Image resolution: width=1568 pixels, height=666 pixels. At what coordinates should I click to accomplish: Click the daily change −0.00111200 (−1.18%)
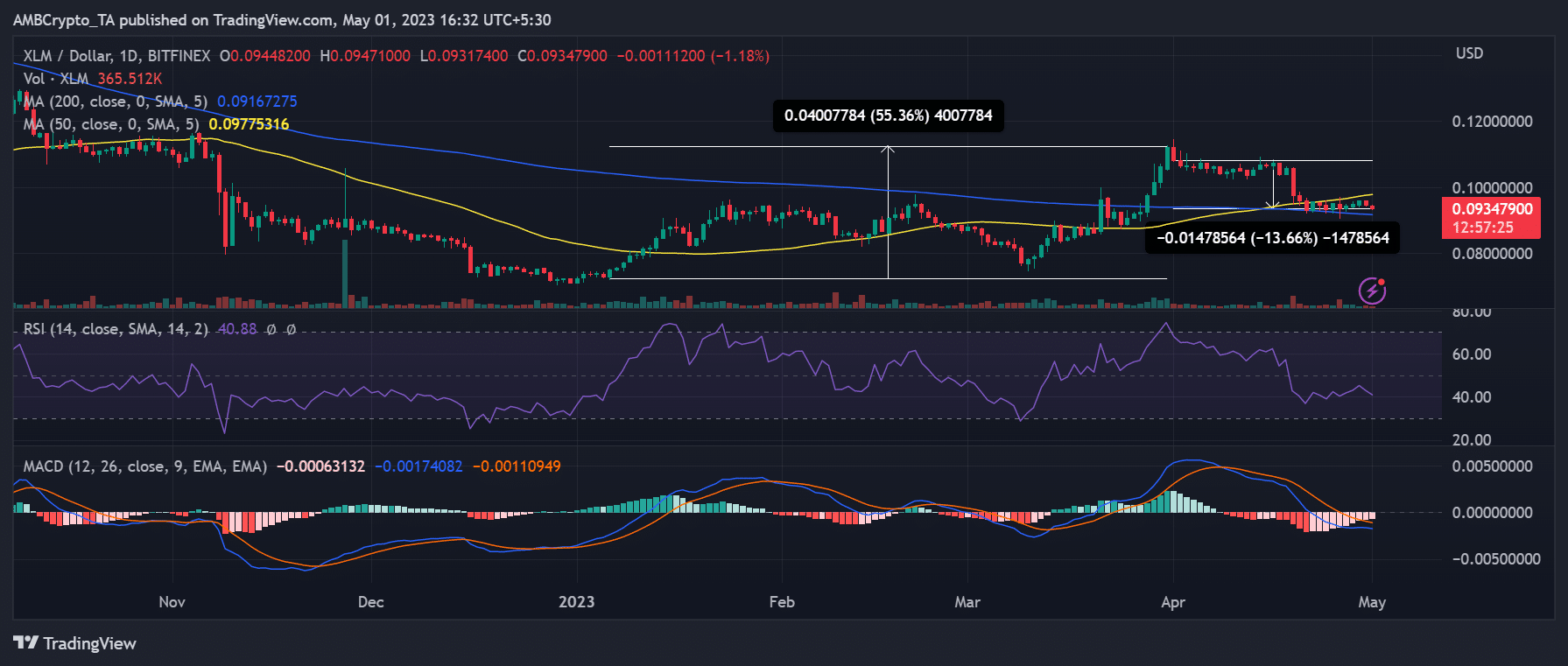point(693,56)
